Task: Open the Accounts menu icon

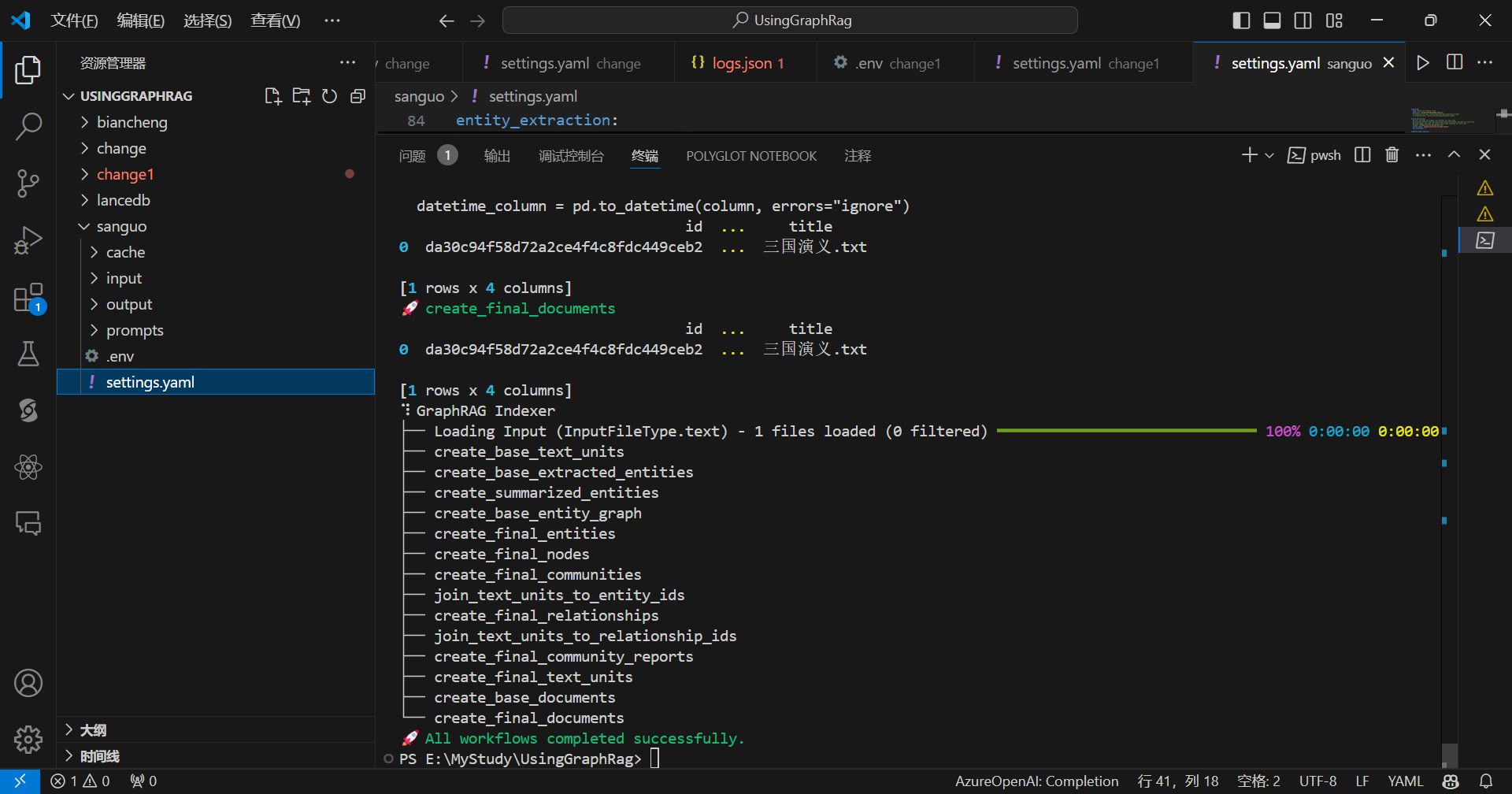Action: pyautogui.click(x=28, y=683)
